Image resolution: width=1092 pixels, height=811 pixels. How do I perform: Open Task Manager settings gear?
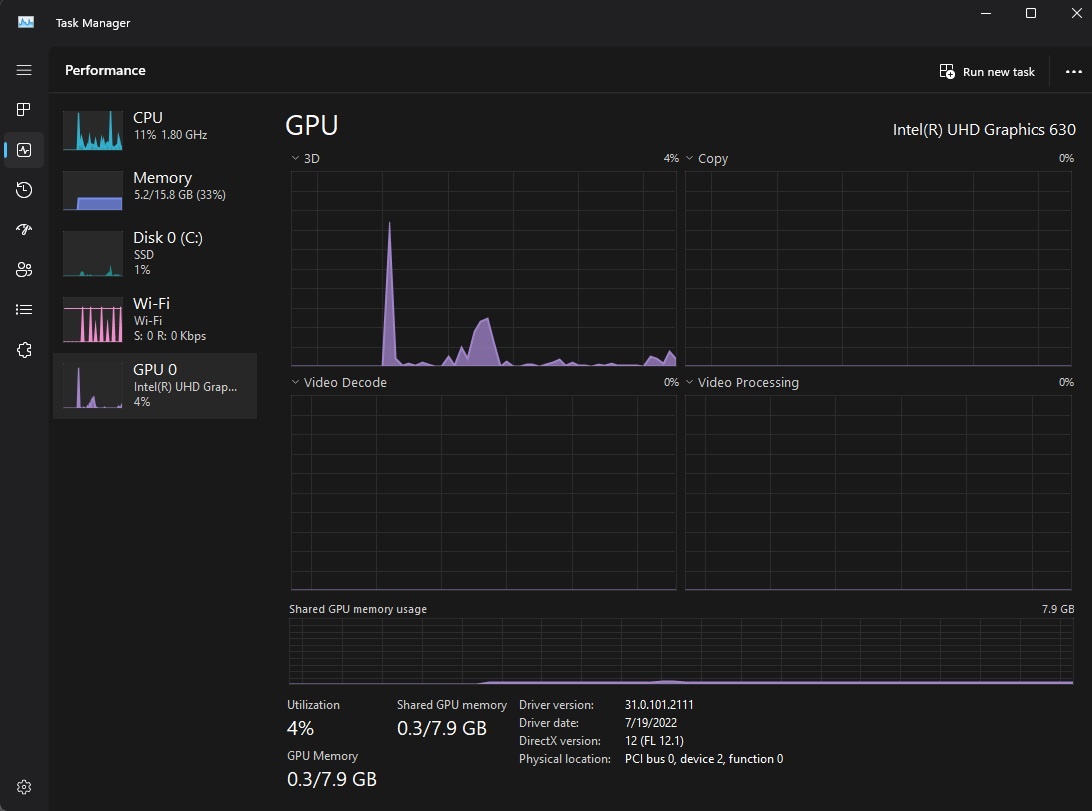(x=24, y=787)
